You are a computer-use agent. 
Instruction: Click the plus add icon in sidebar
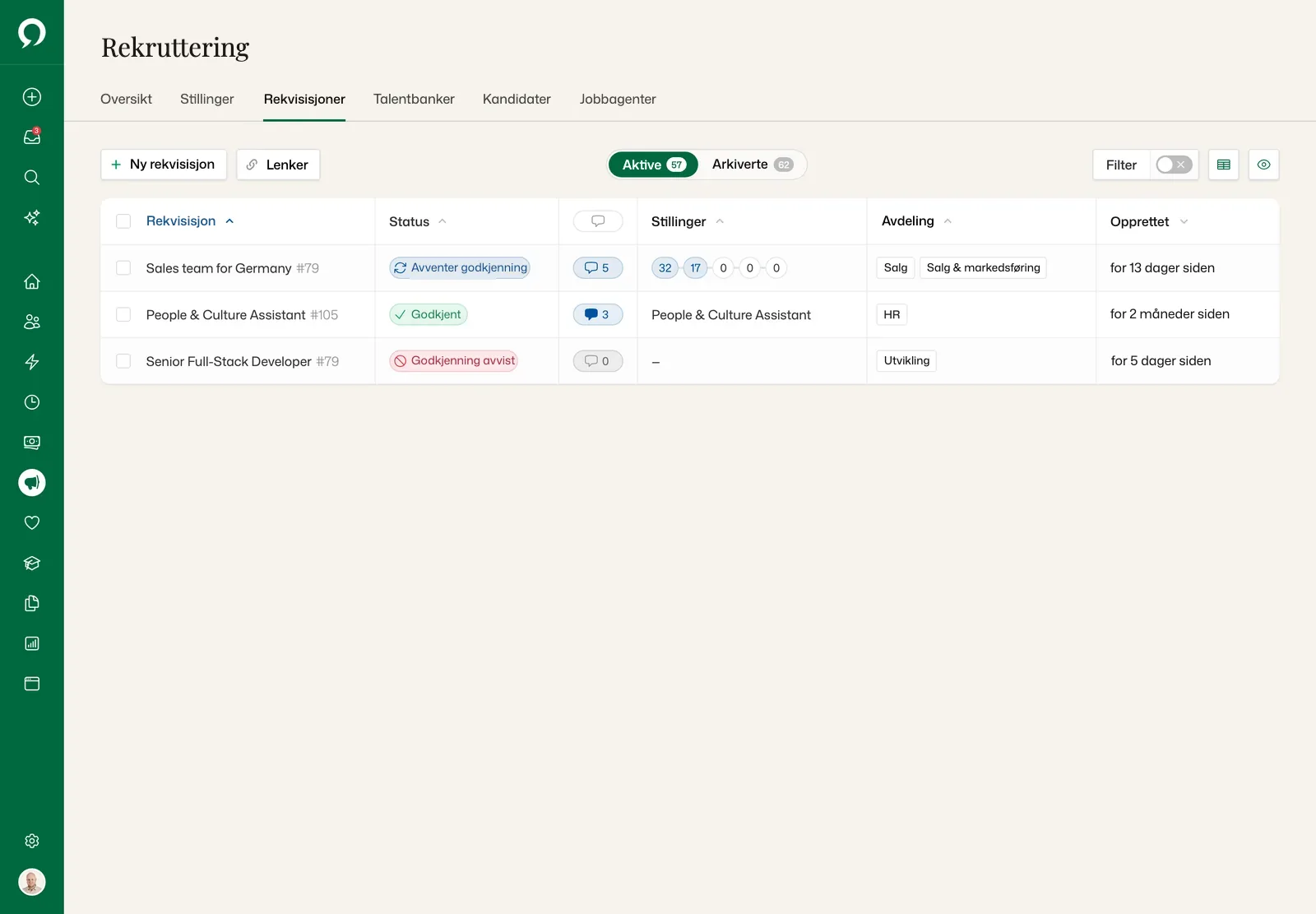(32, 97)
